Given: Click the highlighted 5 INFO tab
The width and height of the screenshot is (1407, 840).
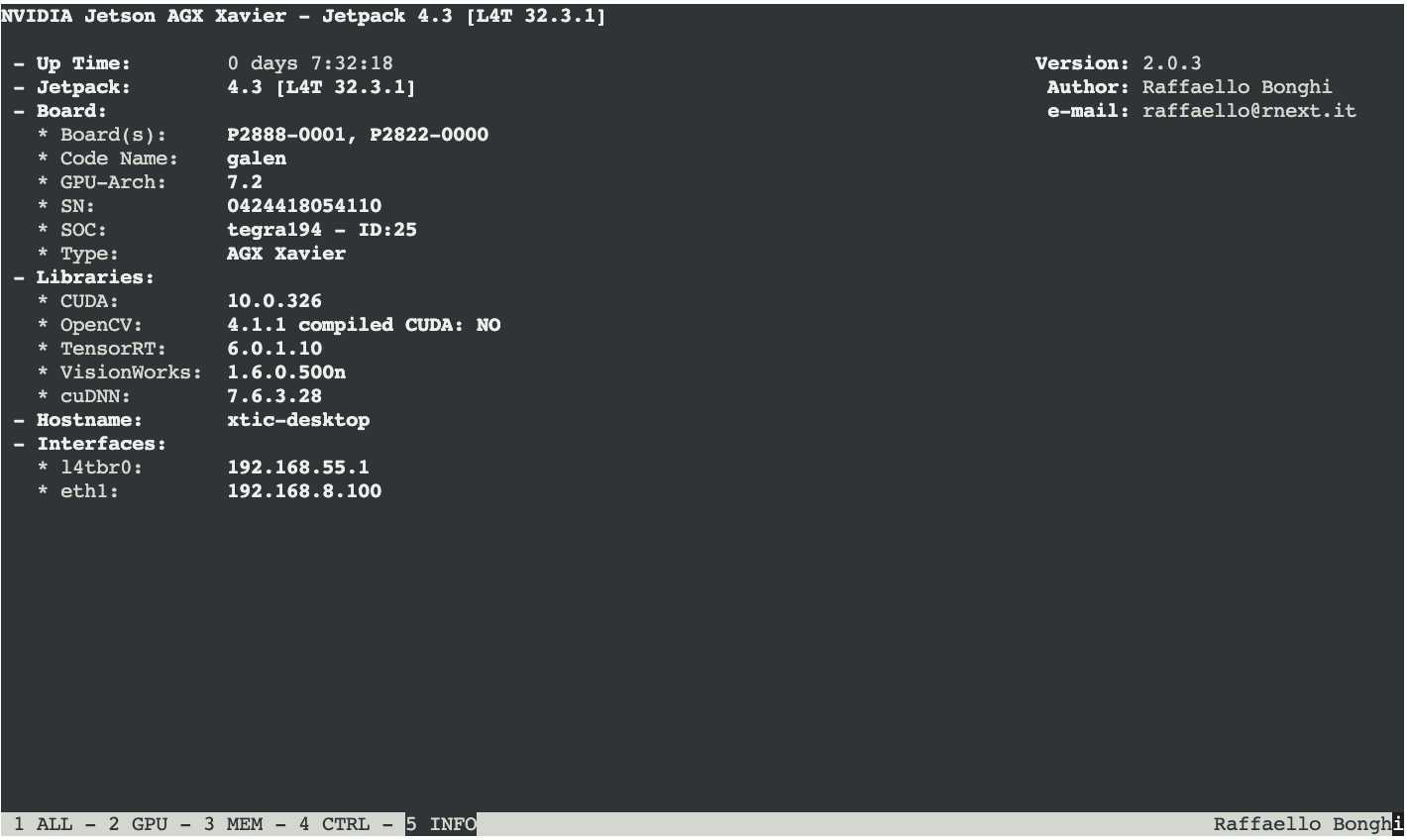Looking at the screenshot, I should point(441,824).
